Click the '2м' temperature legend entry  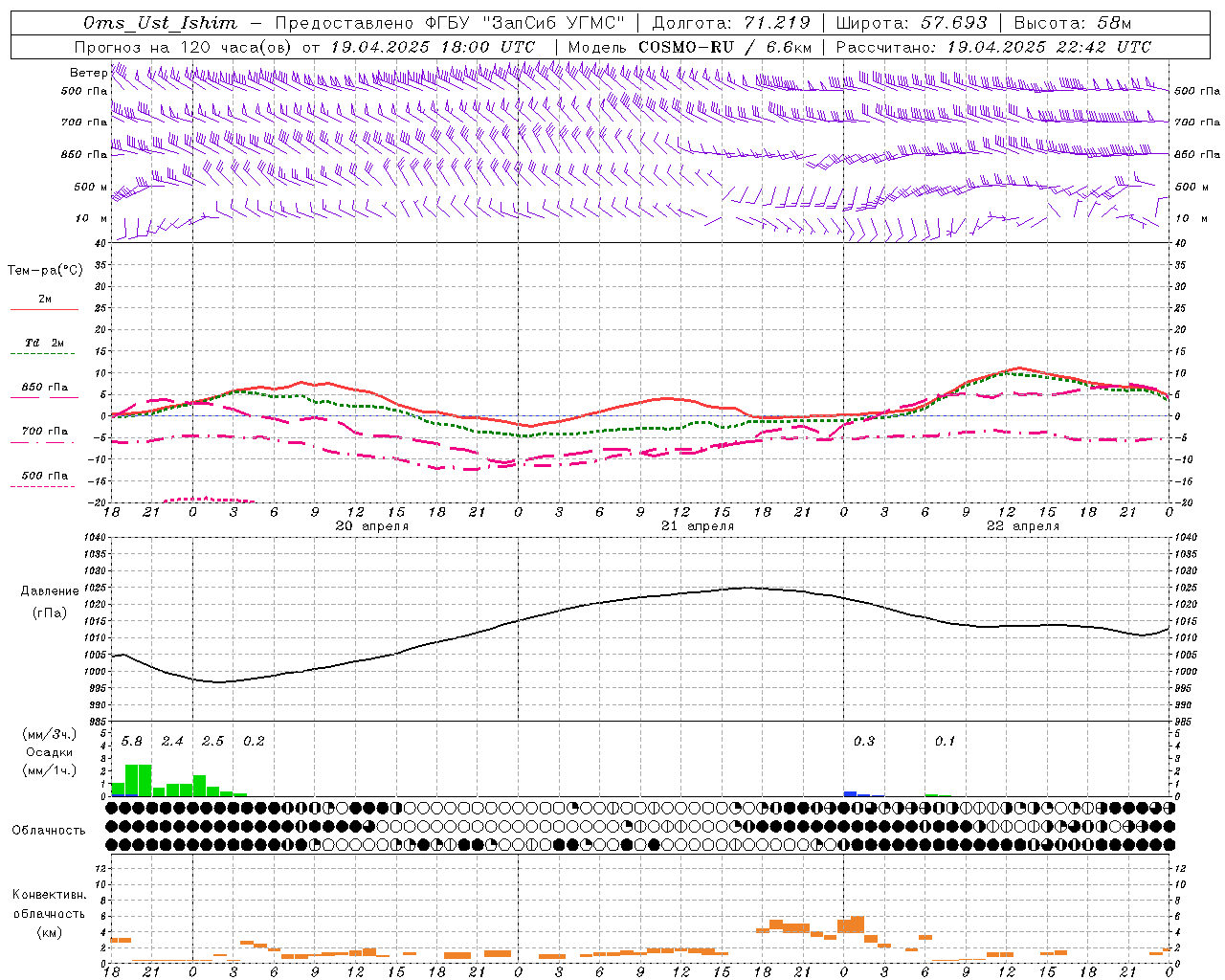[x=45, y=300]
